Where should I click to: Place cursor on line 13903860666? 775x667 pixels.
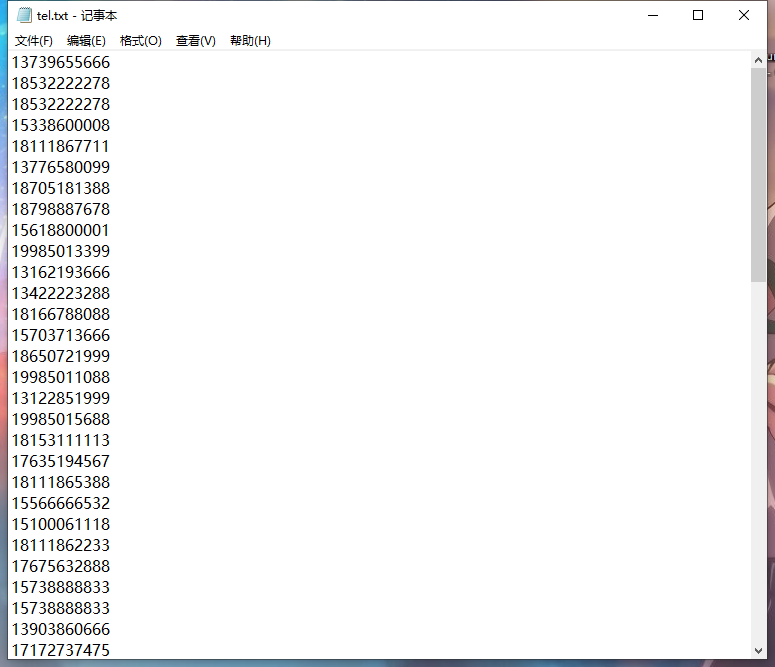pyautogui.click(x=61, y=630)
